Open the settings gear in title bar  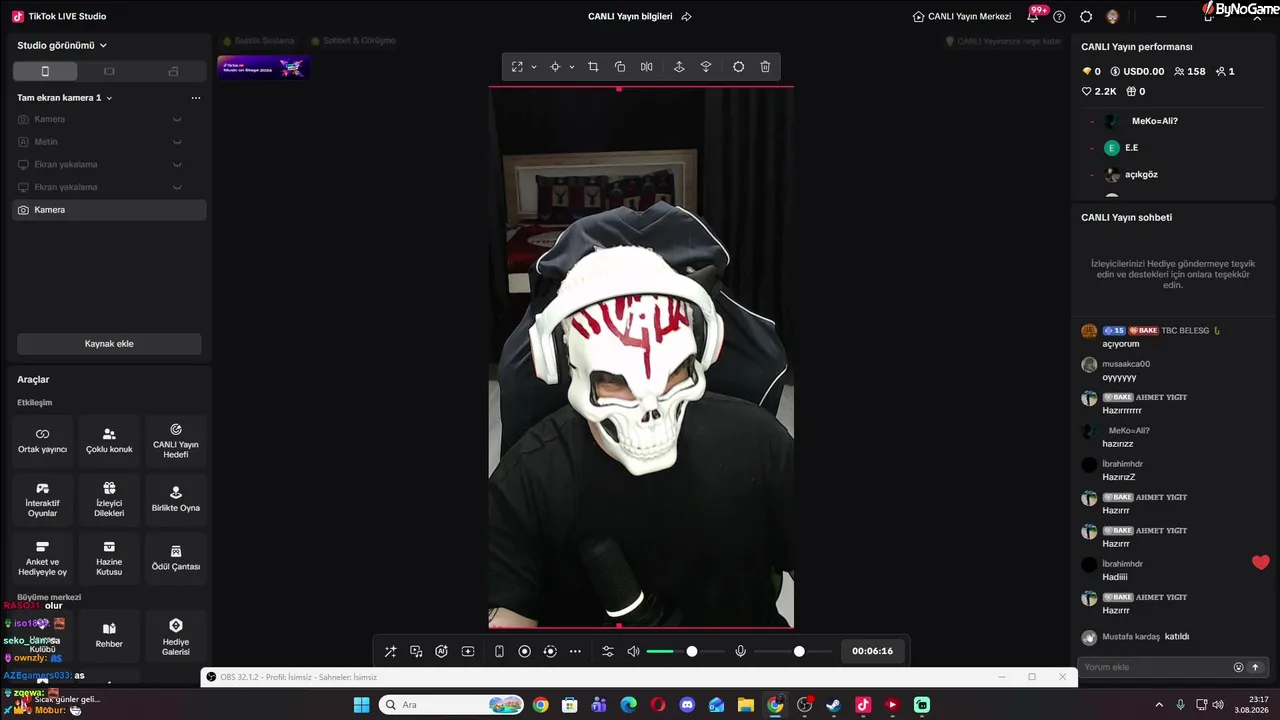(1086, 16)
